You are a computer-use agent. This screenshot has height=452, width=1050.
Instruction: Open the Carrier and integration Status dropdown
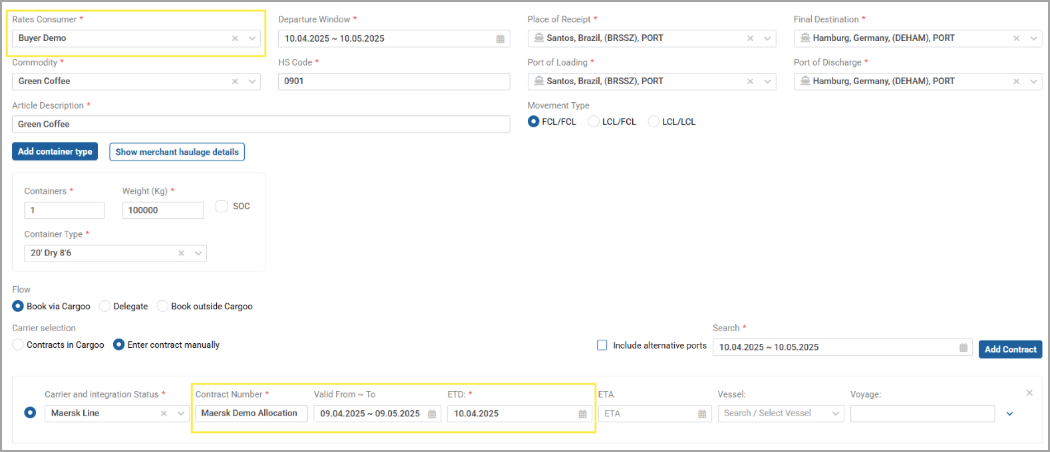180,413
